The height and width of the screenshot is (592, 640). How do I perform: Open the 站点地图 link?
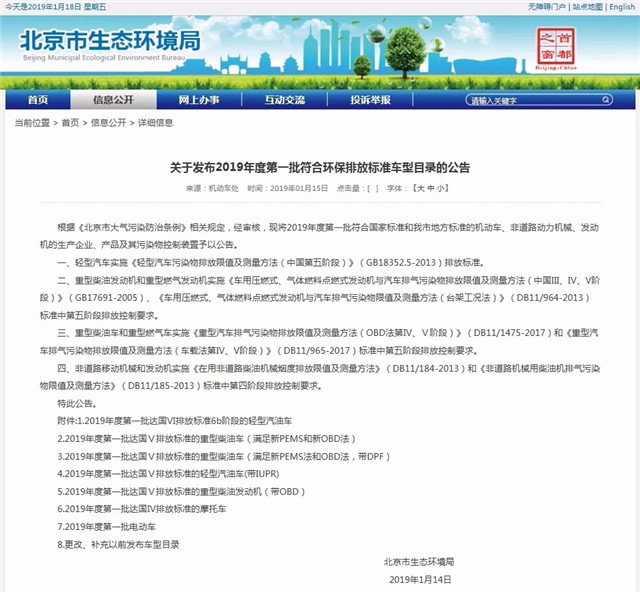(587, 7)
